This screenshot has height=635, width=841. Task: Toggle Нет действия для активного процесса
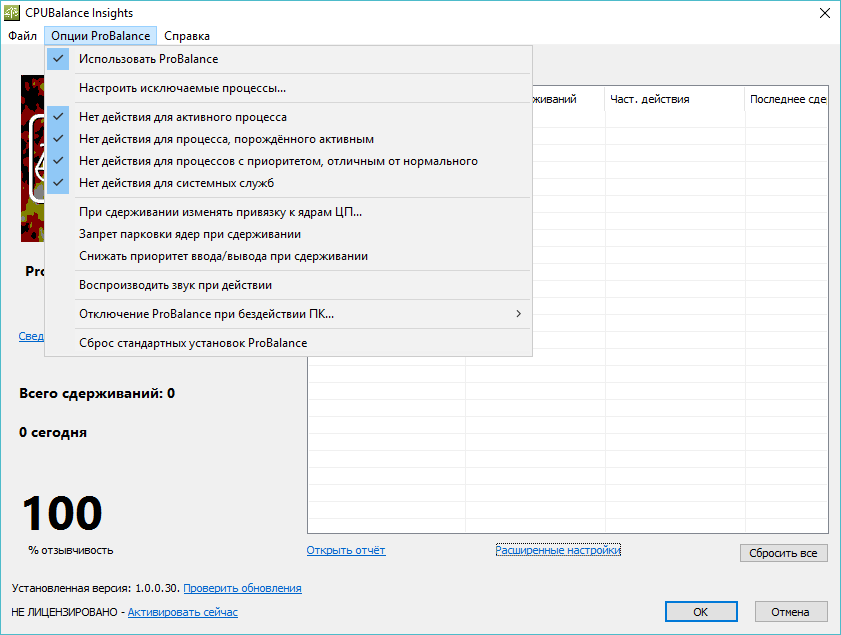point(289,117)
